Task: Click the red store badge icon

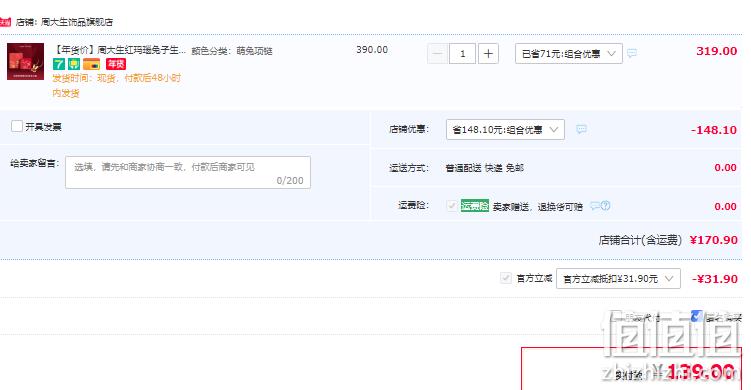Action: 5,22
